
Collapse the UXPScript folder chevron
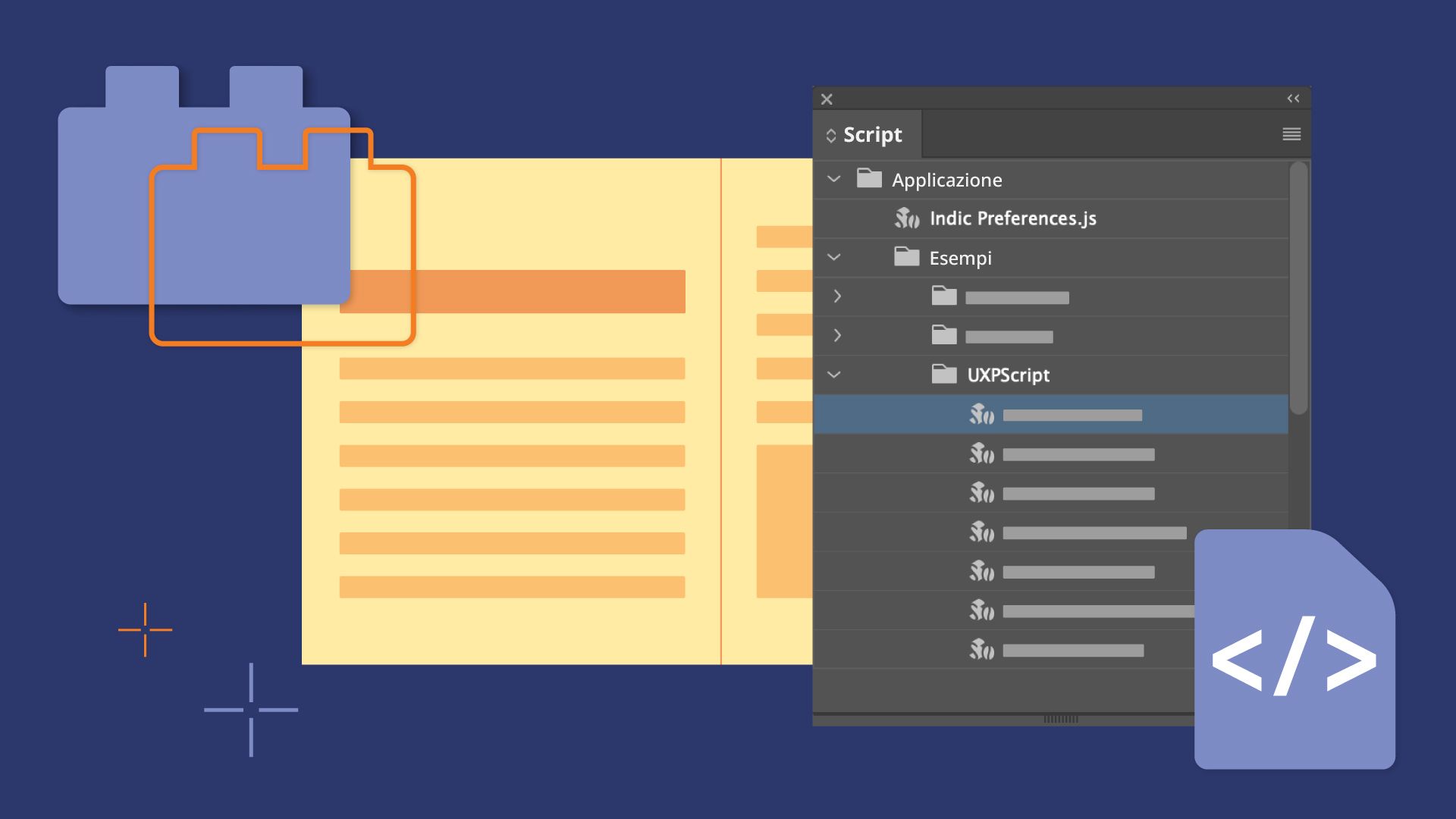[x=834, y=375]
